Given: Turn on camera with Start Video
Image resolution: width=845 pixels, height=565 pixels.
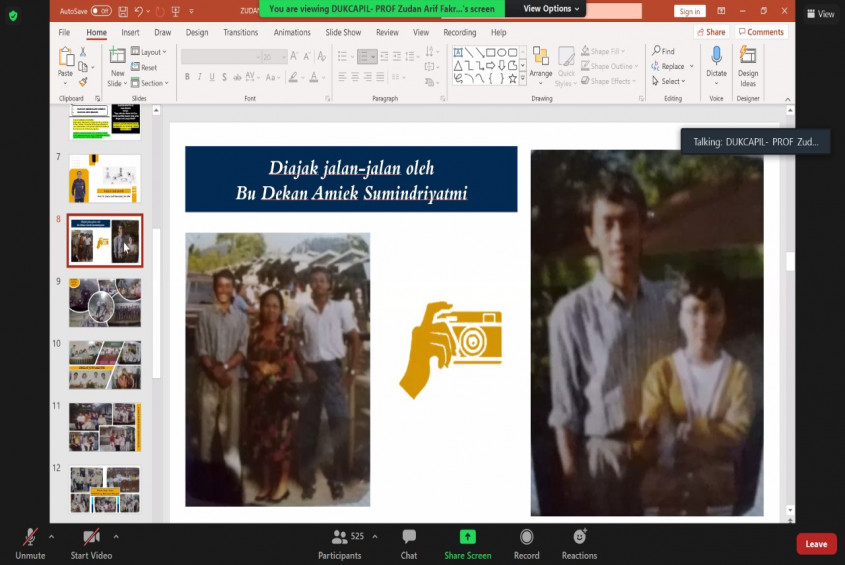Looking at the screenshot, I should 91,542.
